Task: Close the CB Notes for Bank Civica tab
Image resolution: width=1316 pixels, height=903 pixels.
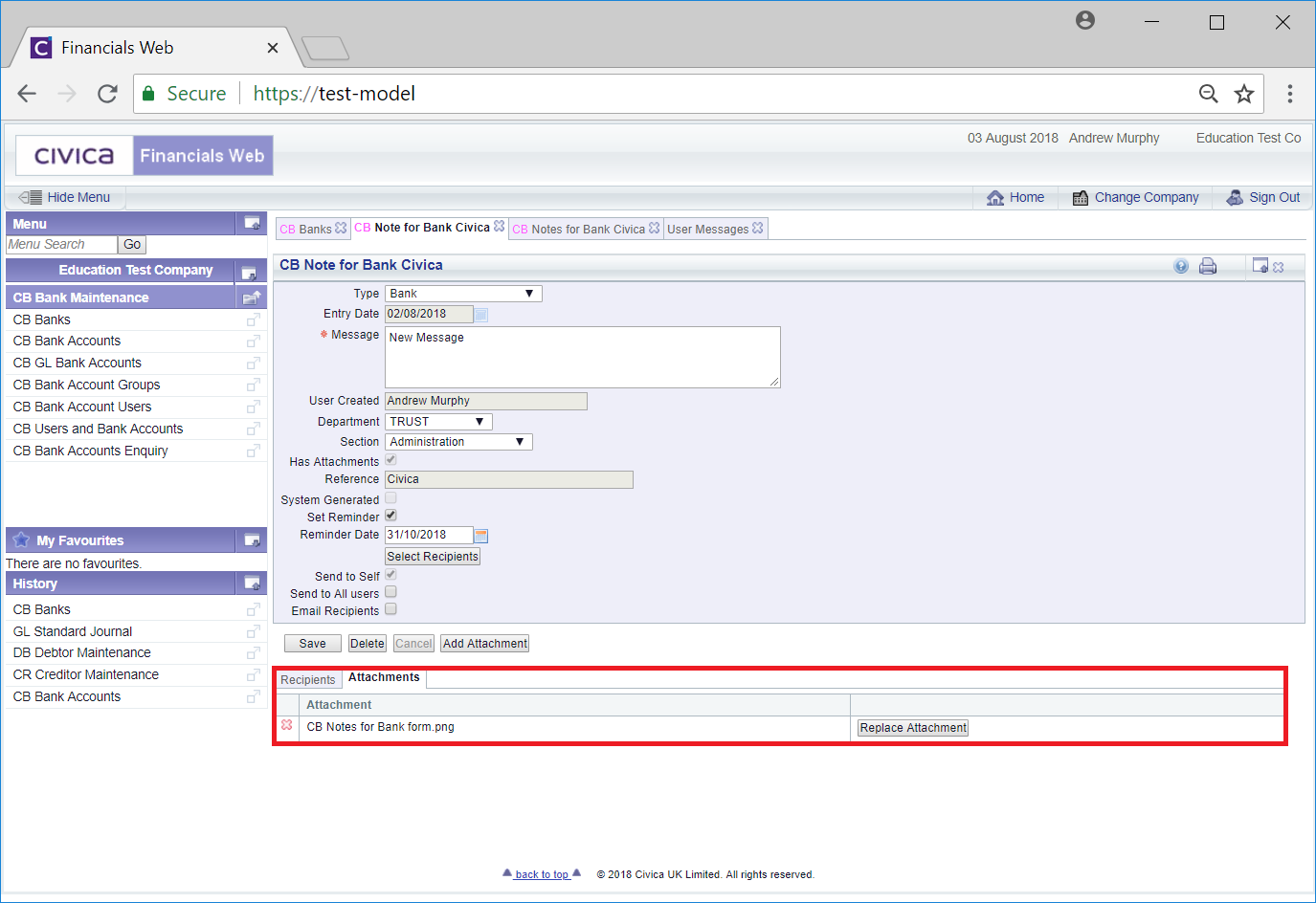Action: [x=654, y=229]
